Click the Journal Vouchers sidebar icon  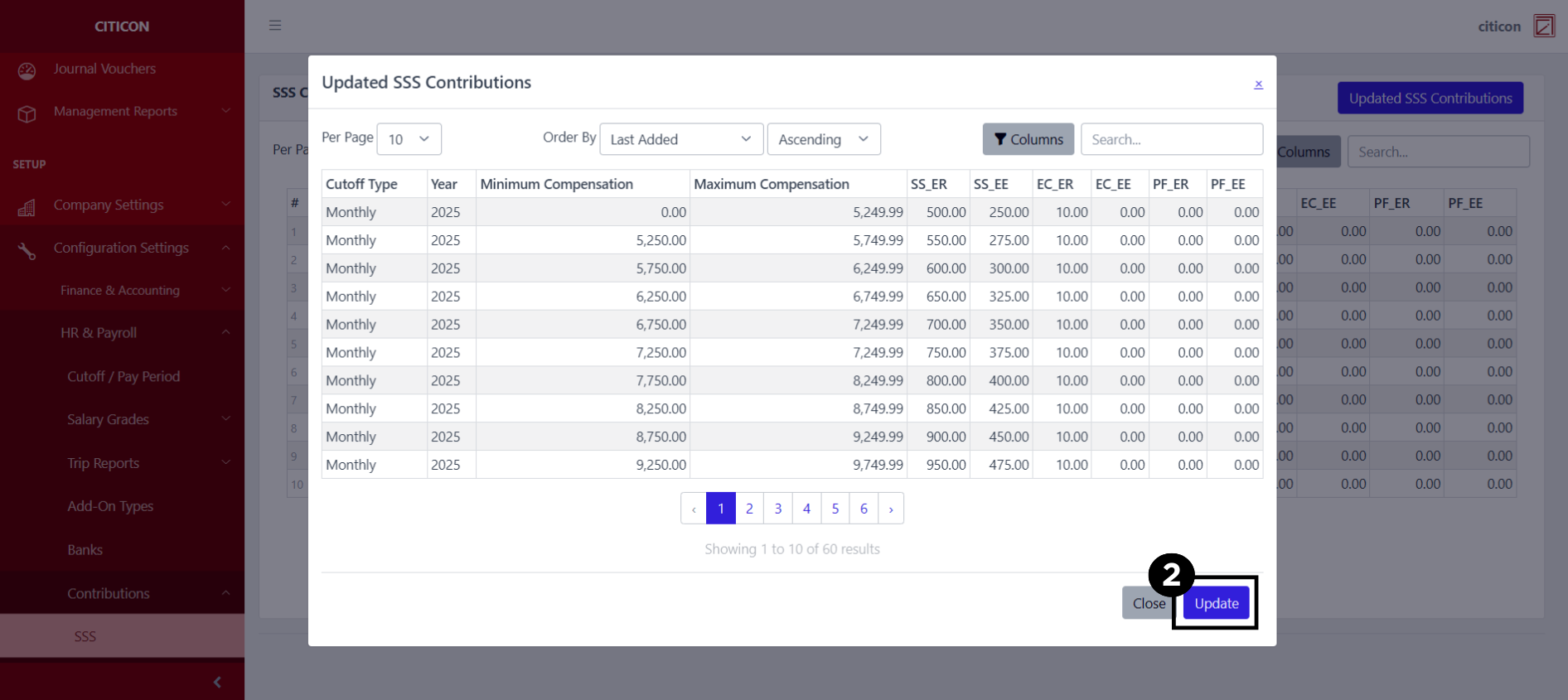(27, 71)
